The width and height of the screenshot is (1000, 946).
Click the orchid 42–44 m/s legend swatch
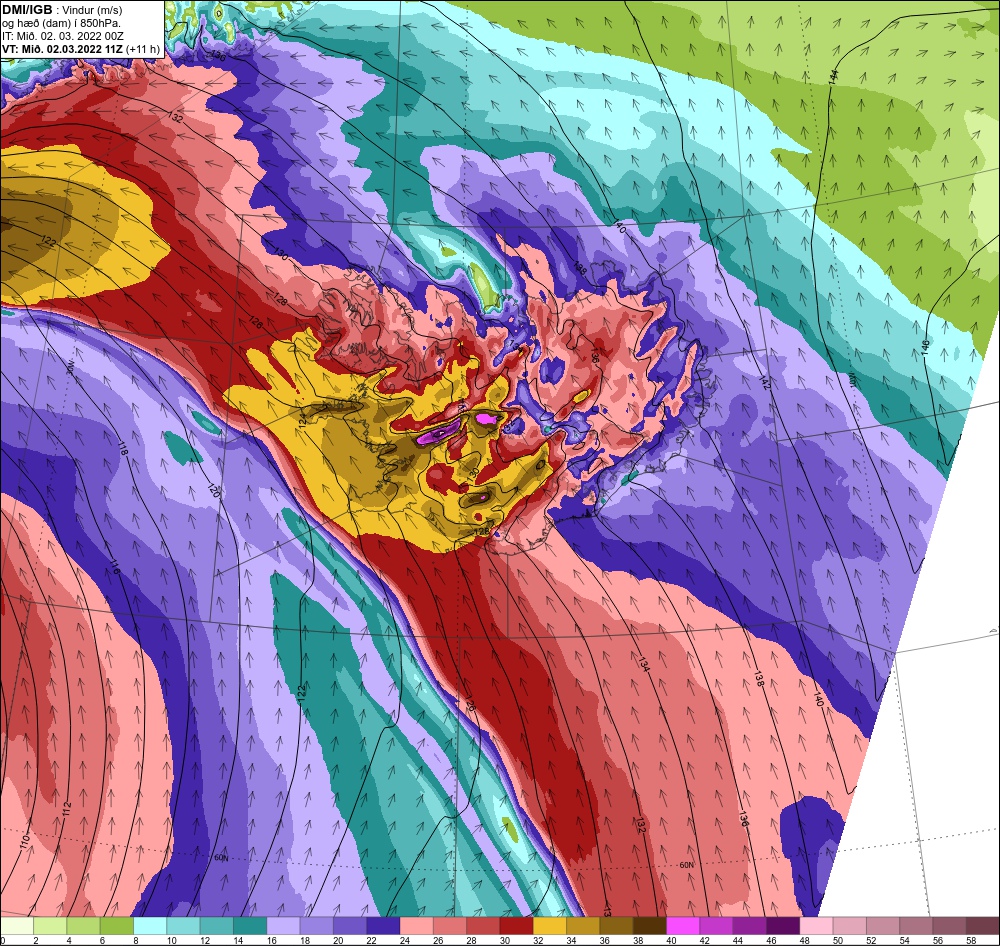tap(716, 926)
